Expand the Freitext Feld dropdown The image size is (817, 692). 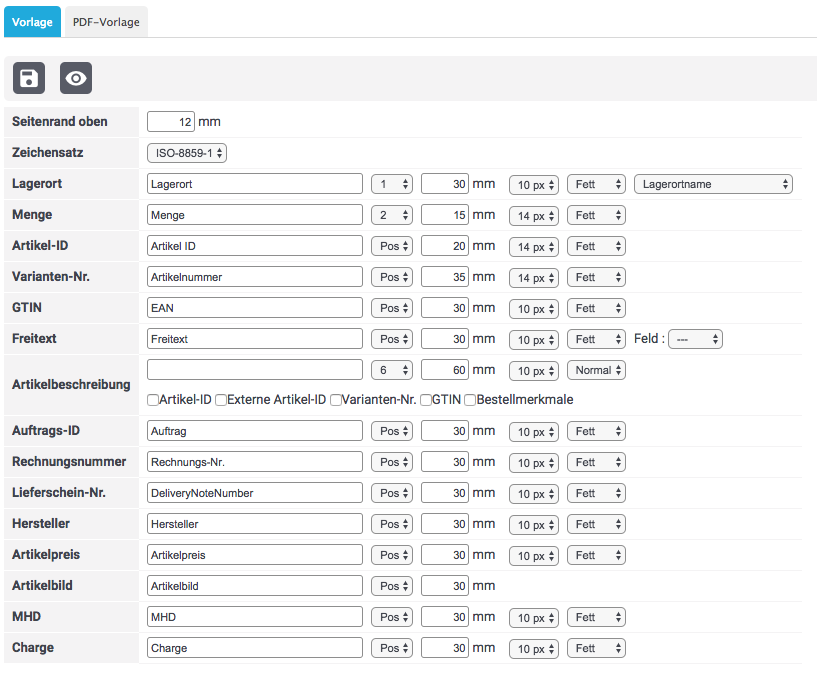[x=695, y=339]
